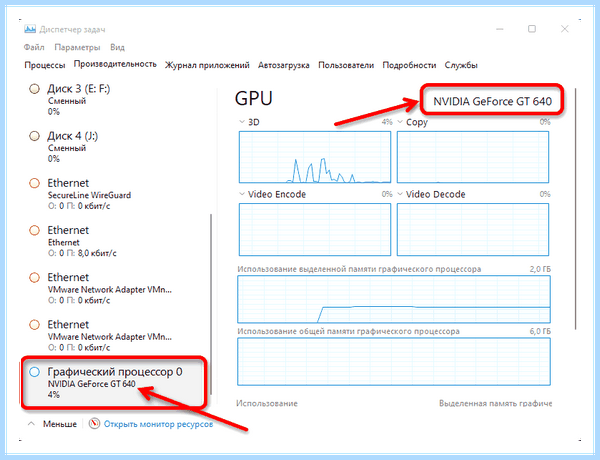Image resolution: width=600 pixels, height=460 pixels.
Task: Click the 4% value on 3D graph
Action: (387, 122)
